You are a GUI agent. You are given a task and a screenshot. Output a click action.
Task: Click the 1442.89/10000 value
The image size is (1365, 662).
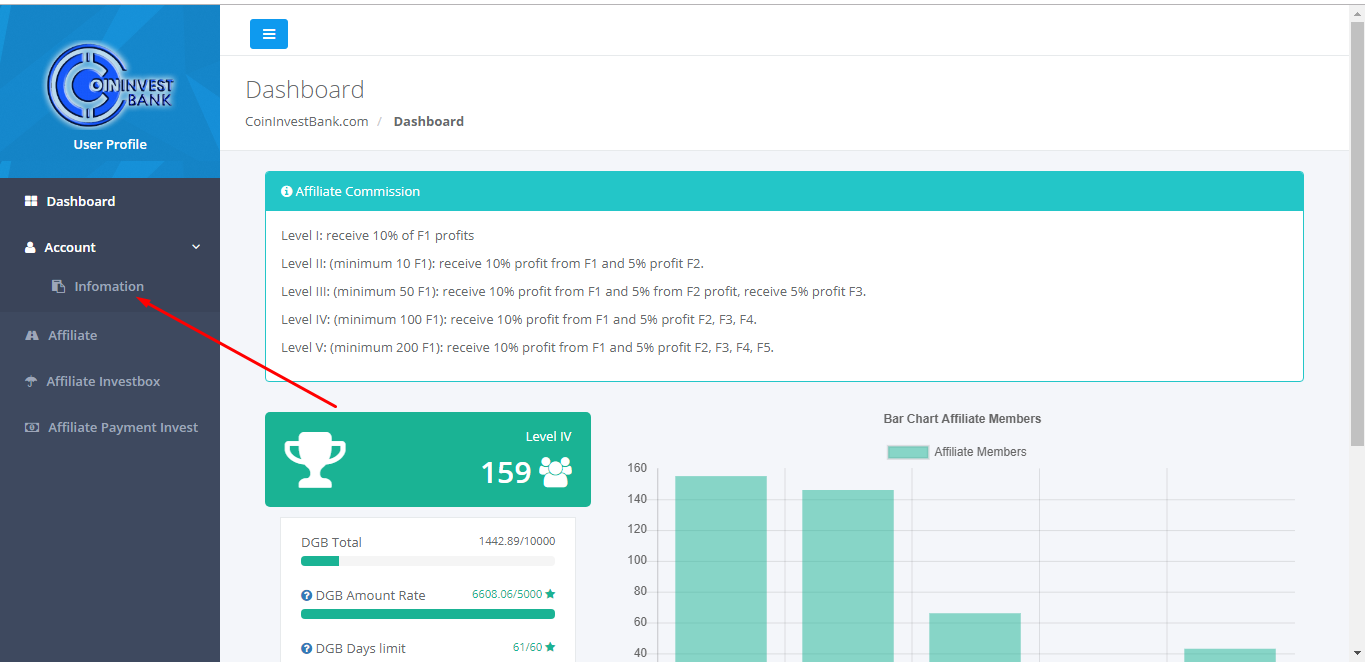point(517,541)
